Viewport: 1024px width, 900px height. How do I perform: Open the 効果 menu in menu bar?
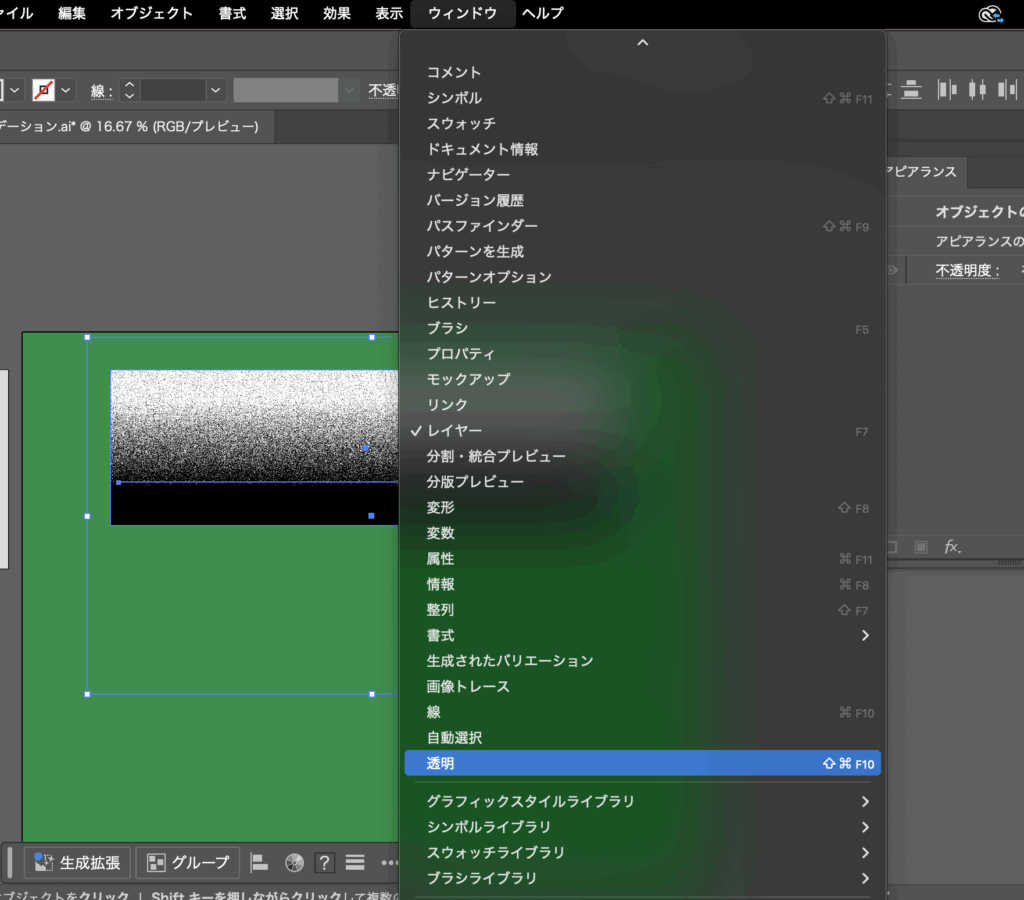[x=337, y=13]
